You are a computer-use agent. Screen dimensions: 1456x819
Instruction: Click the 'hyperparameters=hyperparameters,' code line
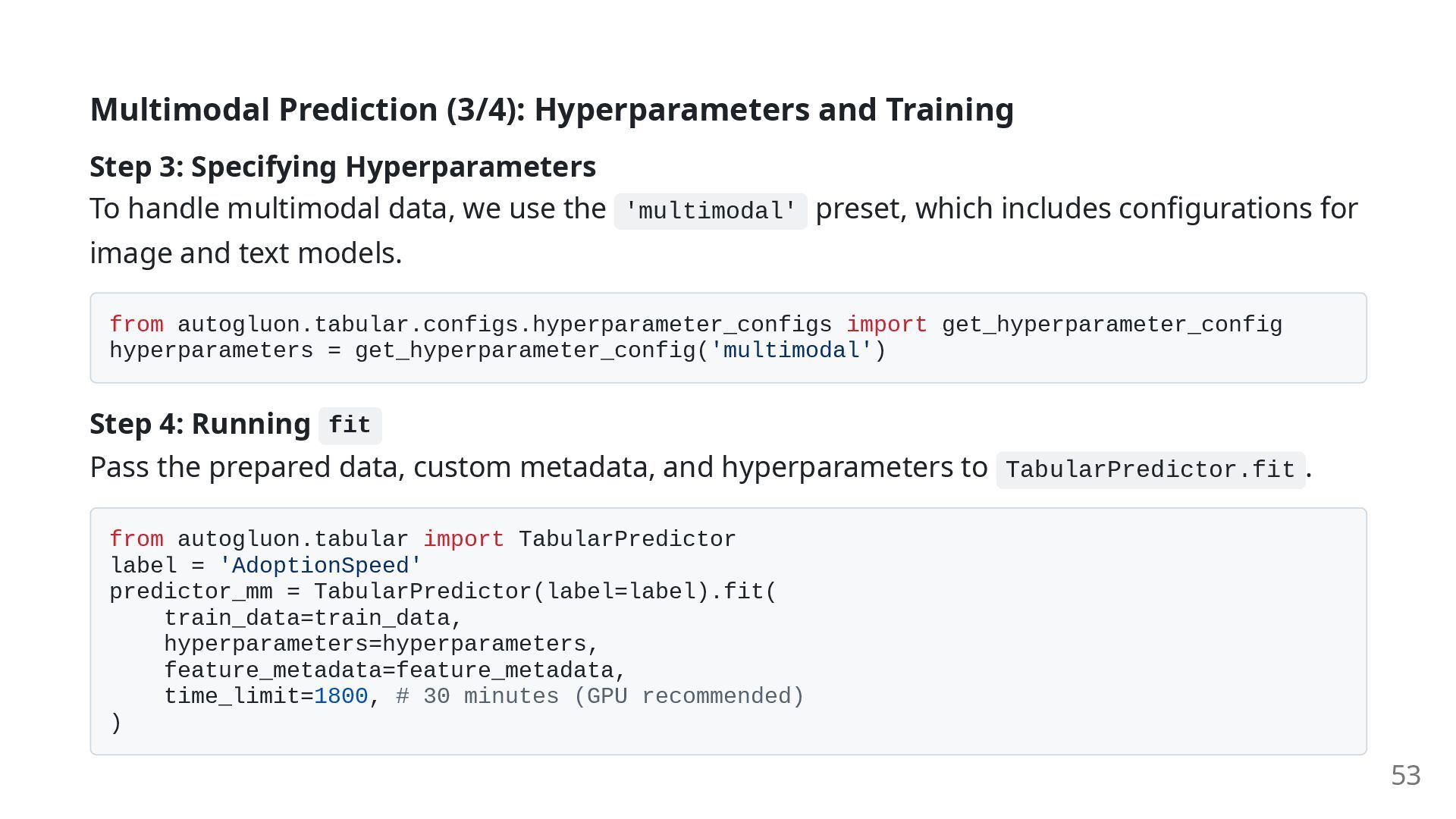coord(381,644)
